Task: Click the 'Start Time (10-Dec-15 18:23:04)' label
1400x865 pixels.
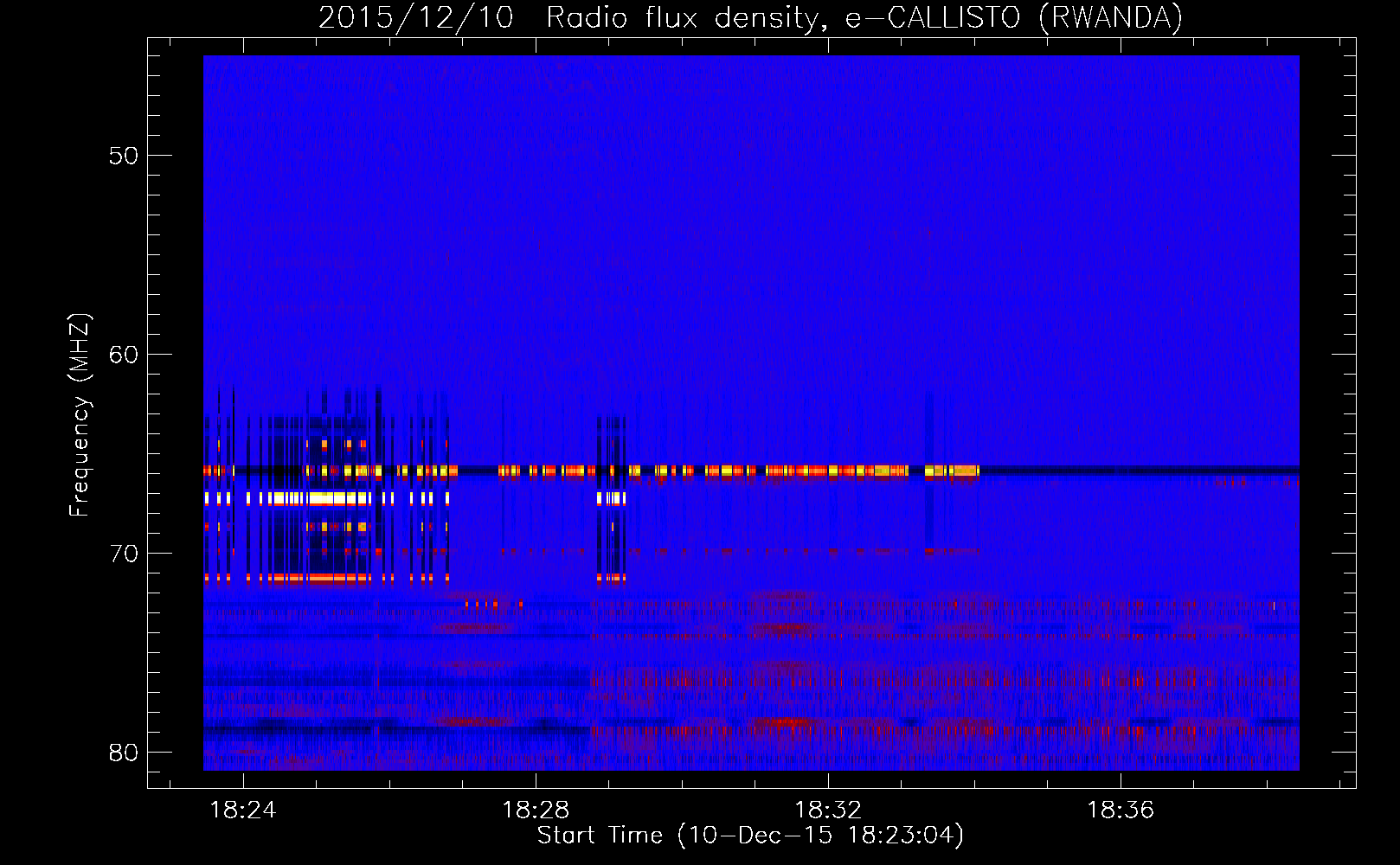Action: pos(750,836)
